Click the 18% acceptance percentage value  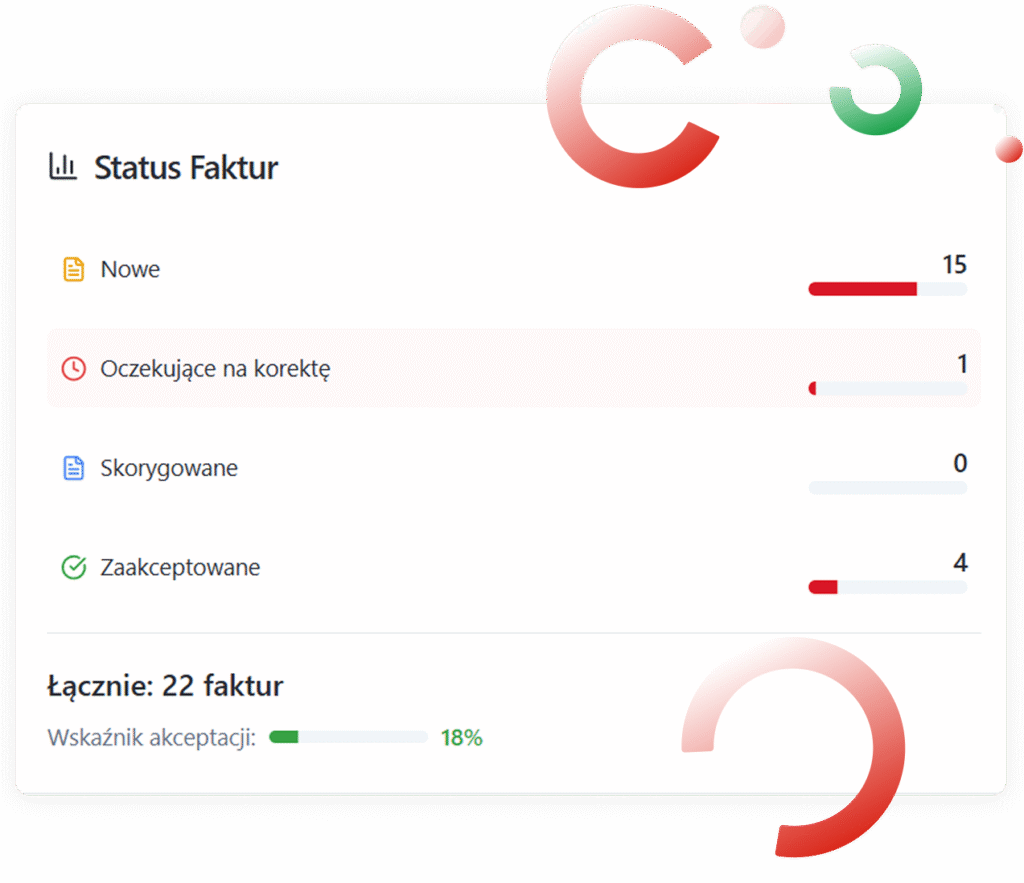click(461, 738)
